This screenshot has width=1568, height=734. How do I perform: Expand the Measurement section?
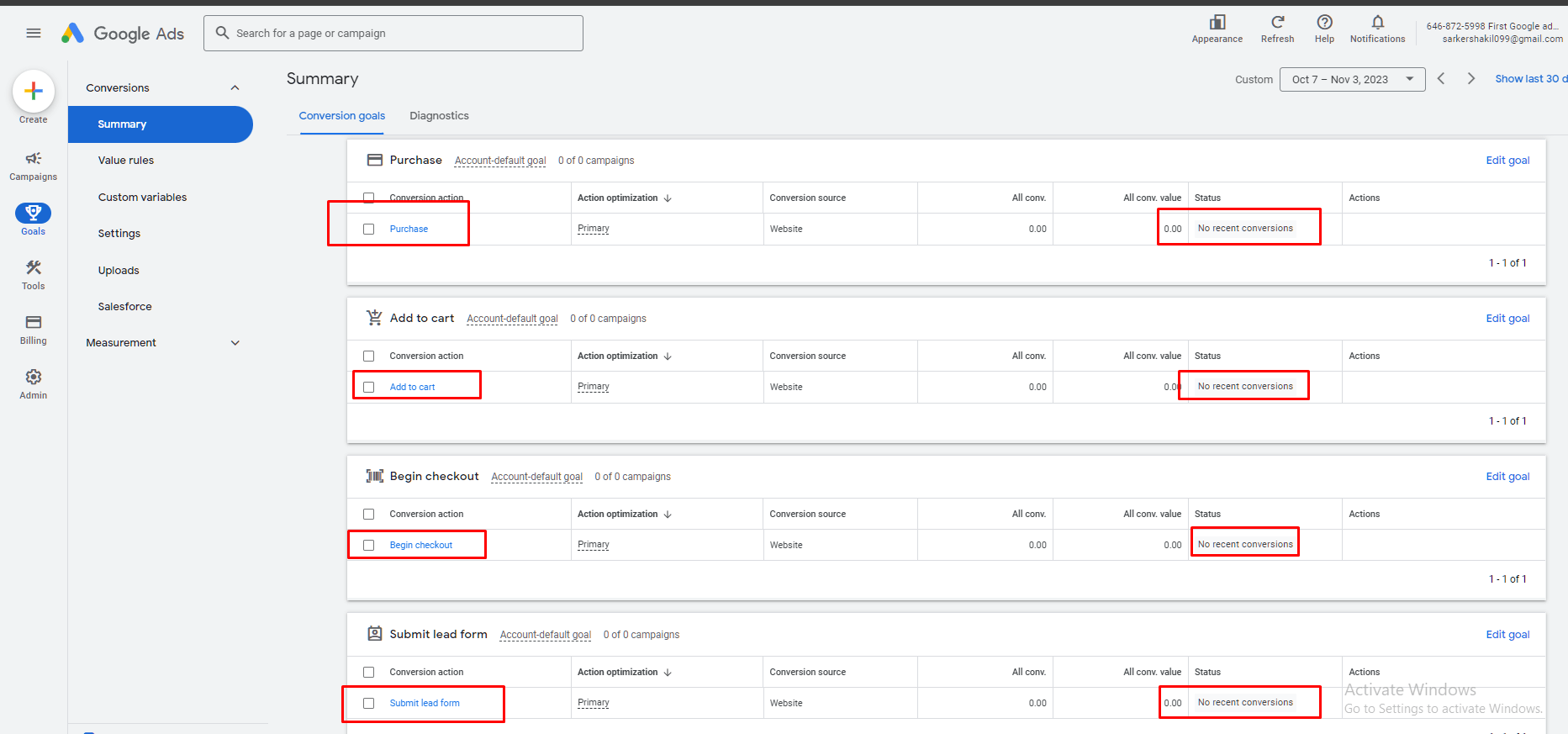235,343
